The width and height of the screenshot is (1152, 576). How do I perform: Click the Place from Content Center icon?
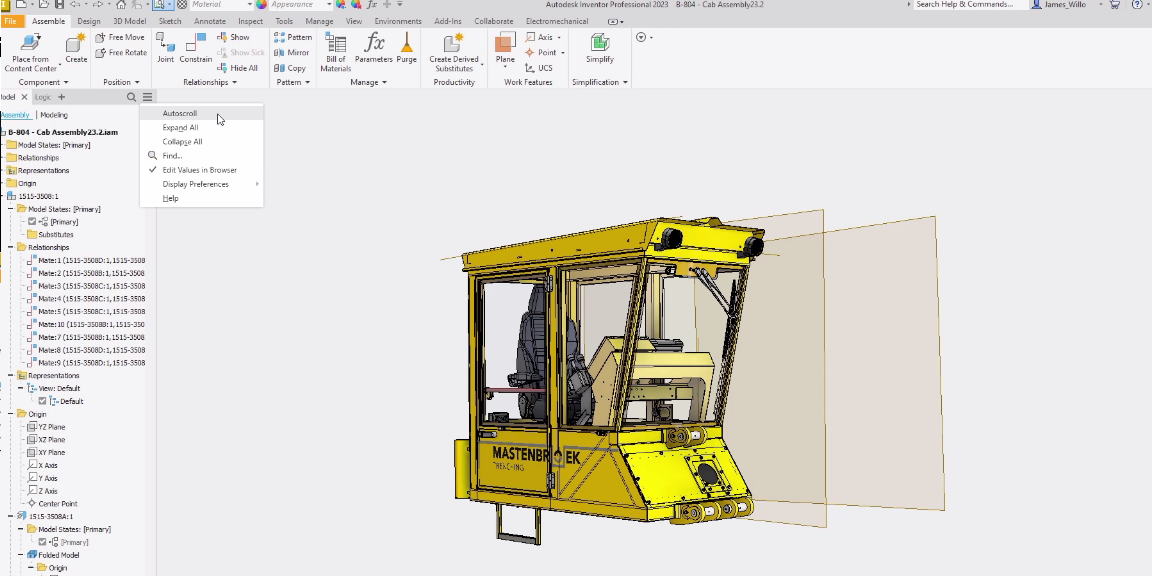pos(30,43)
